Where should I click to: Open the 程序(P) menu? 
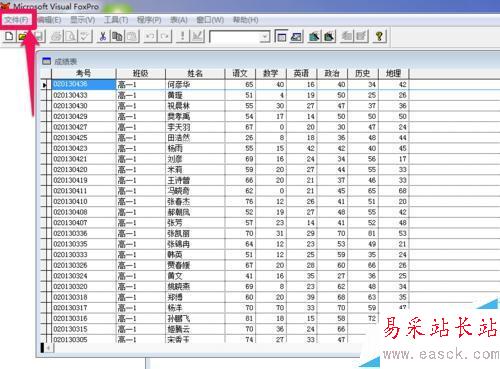click(149, 20)
